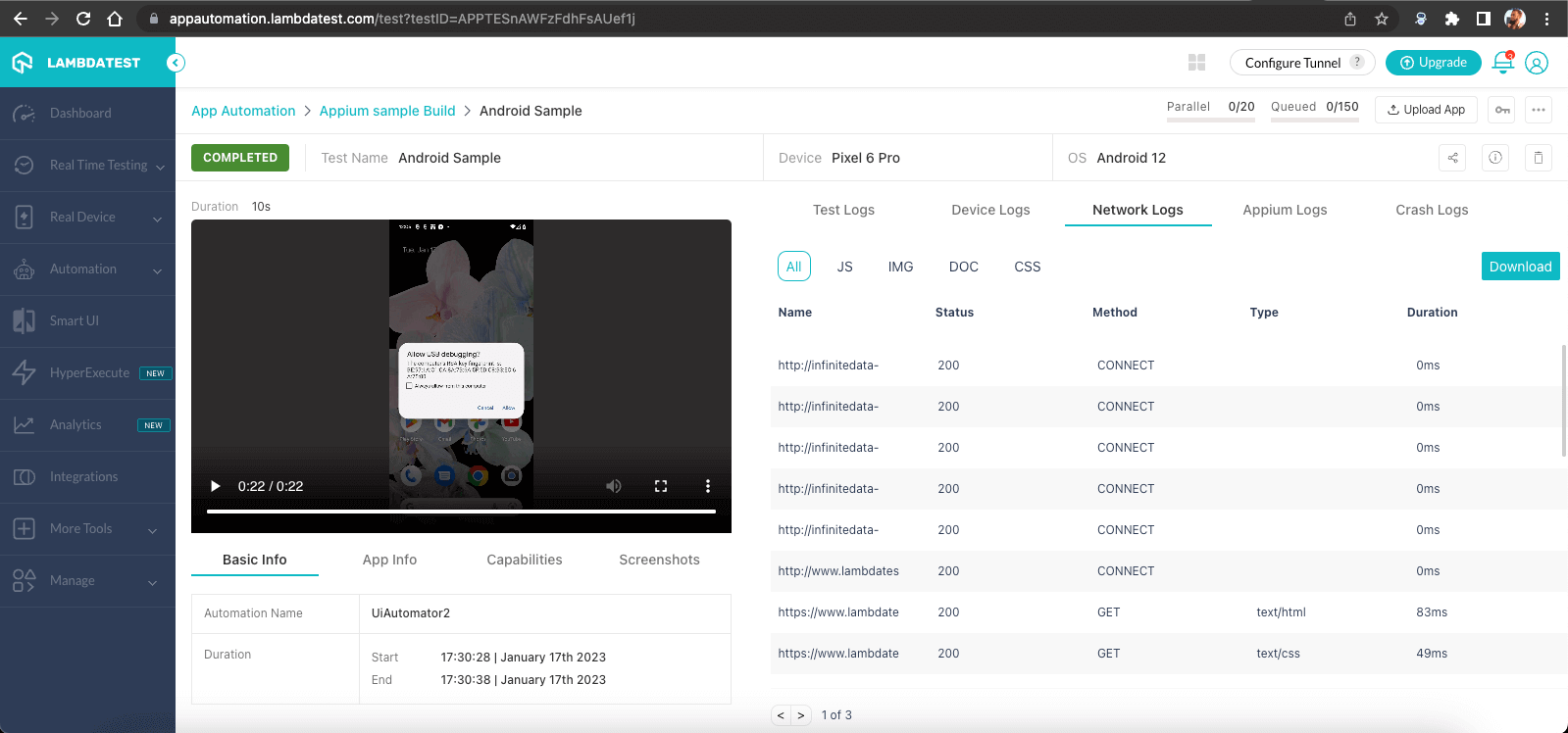Open the three-dots more options button
Image resolution: width=1568 pixels, height=733 pixels.
tap(1538, 110)
